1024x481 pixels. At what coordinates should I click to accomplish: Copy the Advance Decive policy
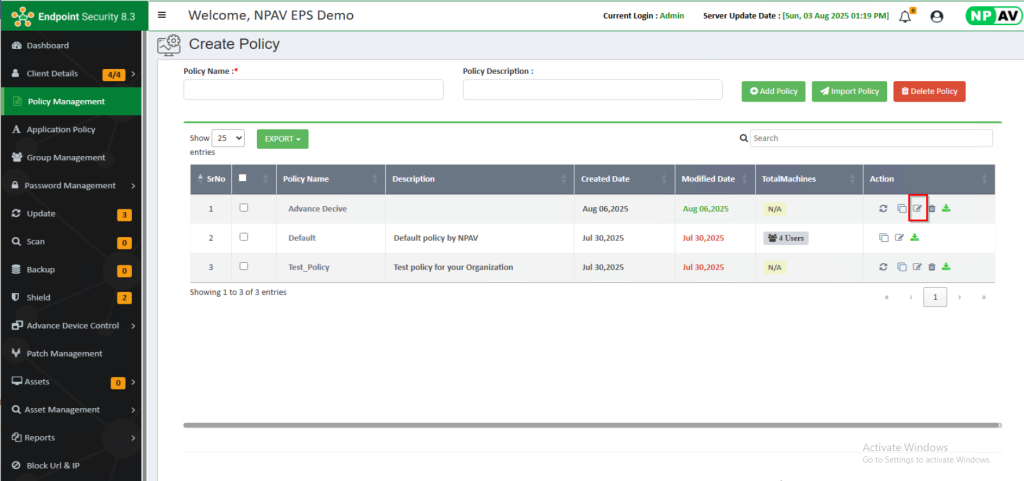point(901,209)
